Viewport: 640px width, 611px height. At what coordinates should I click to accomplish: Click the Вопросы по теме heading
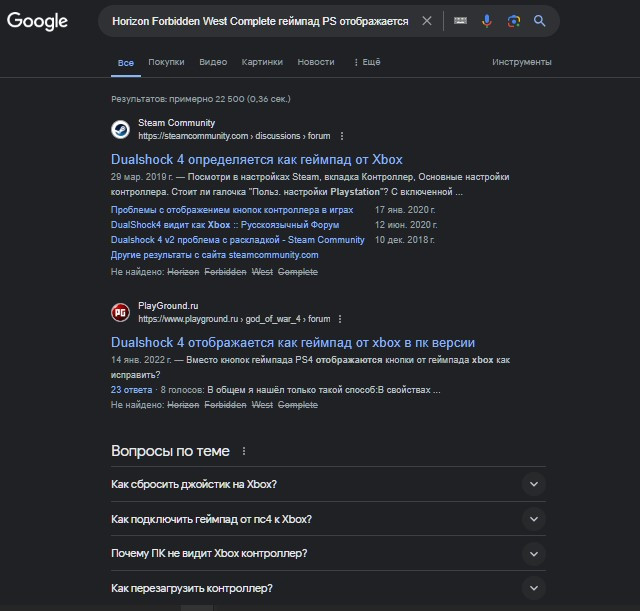pos(170,451)
